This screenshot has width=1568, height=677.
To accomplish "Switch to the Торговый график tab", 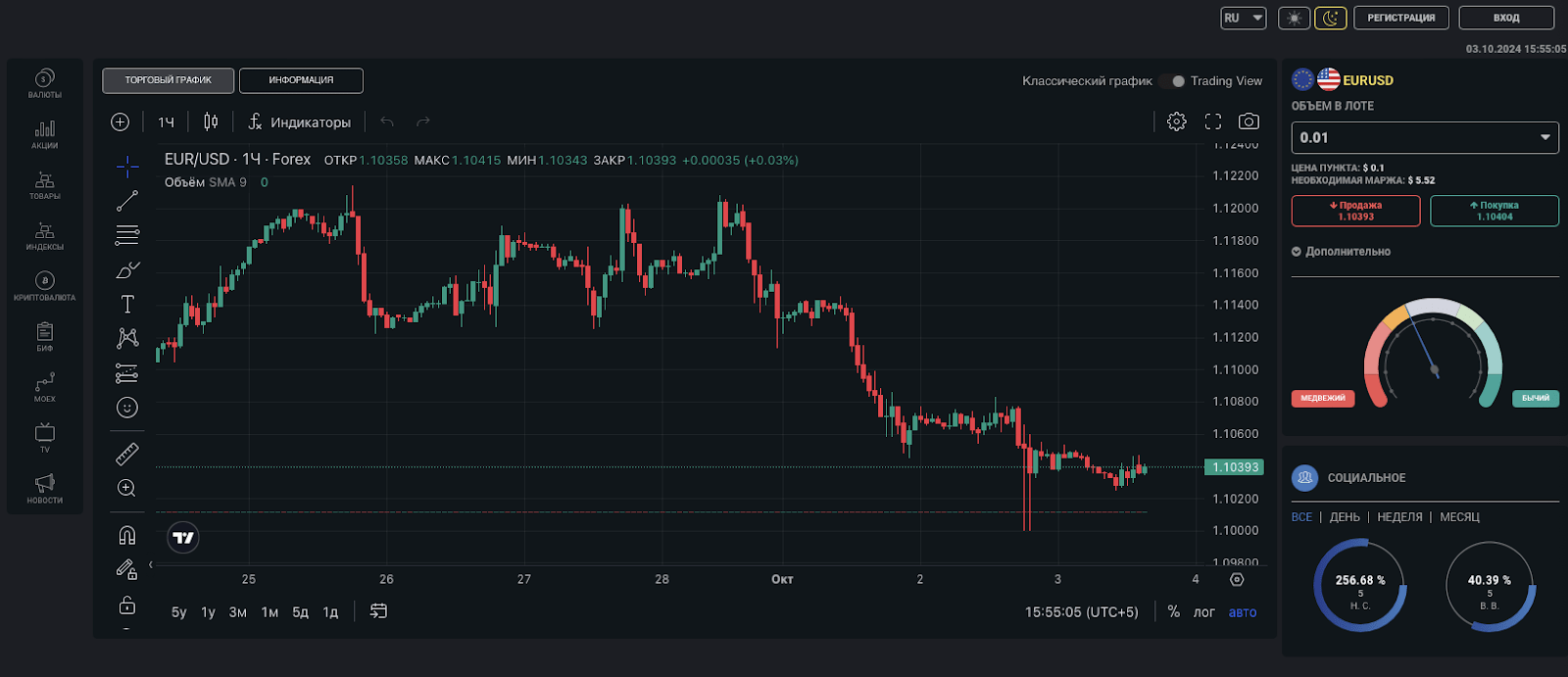I will (x=169, y=80).
